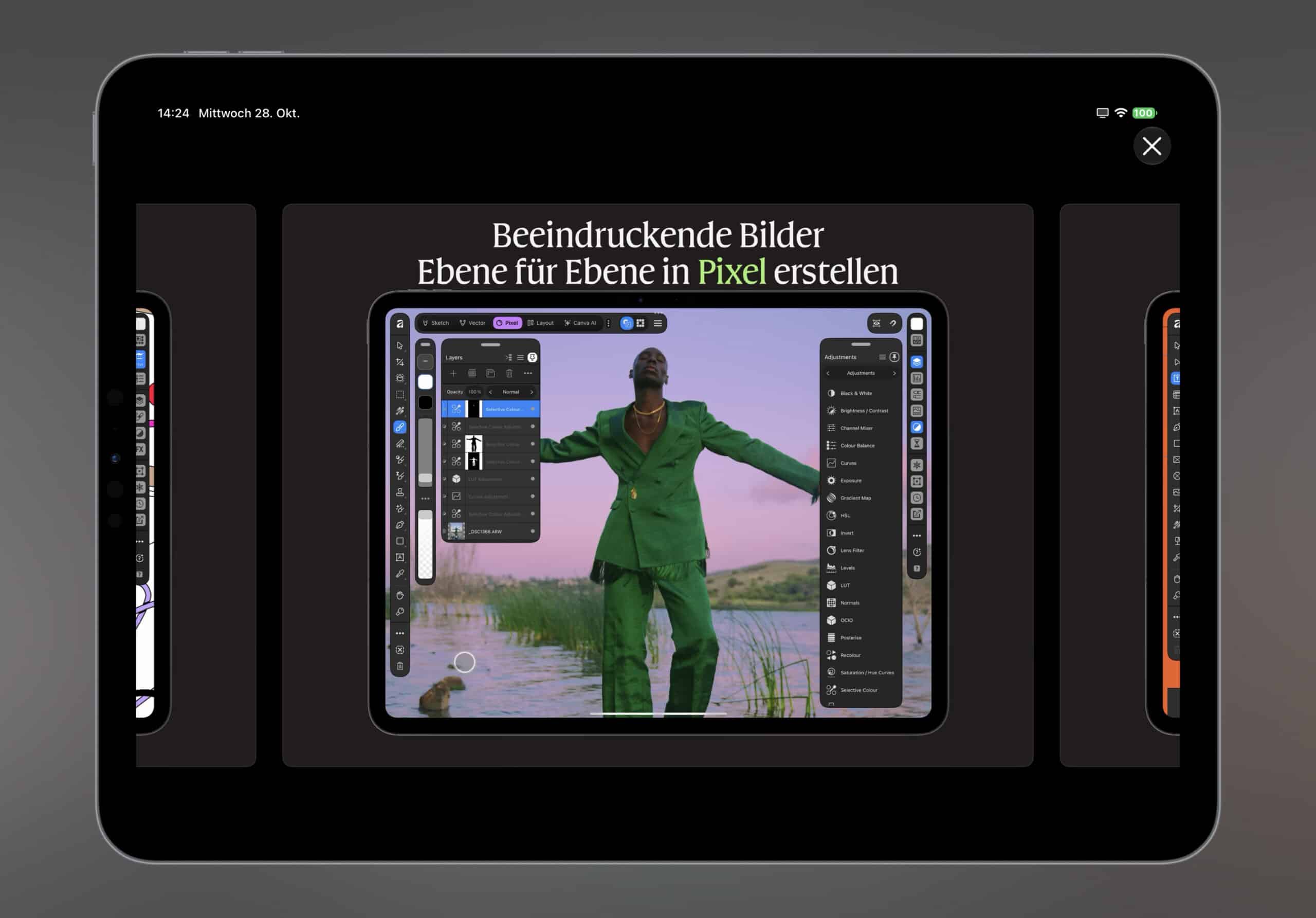The width and height of the screenshot is (1316, 918).
Task: Select the rectangular marquee selection tool
Action: [x=400, y=394]
